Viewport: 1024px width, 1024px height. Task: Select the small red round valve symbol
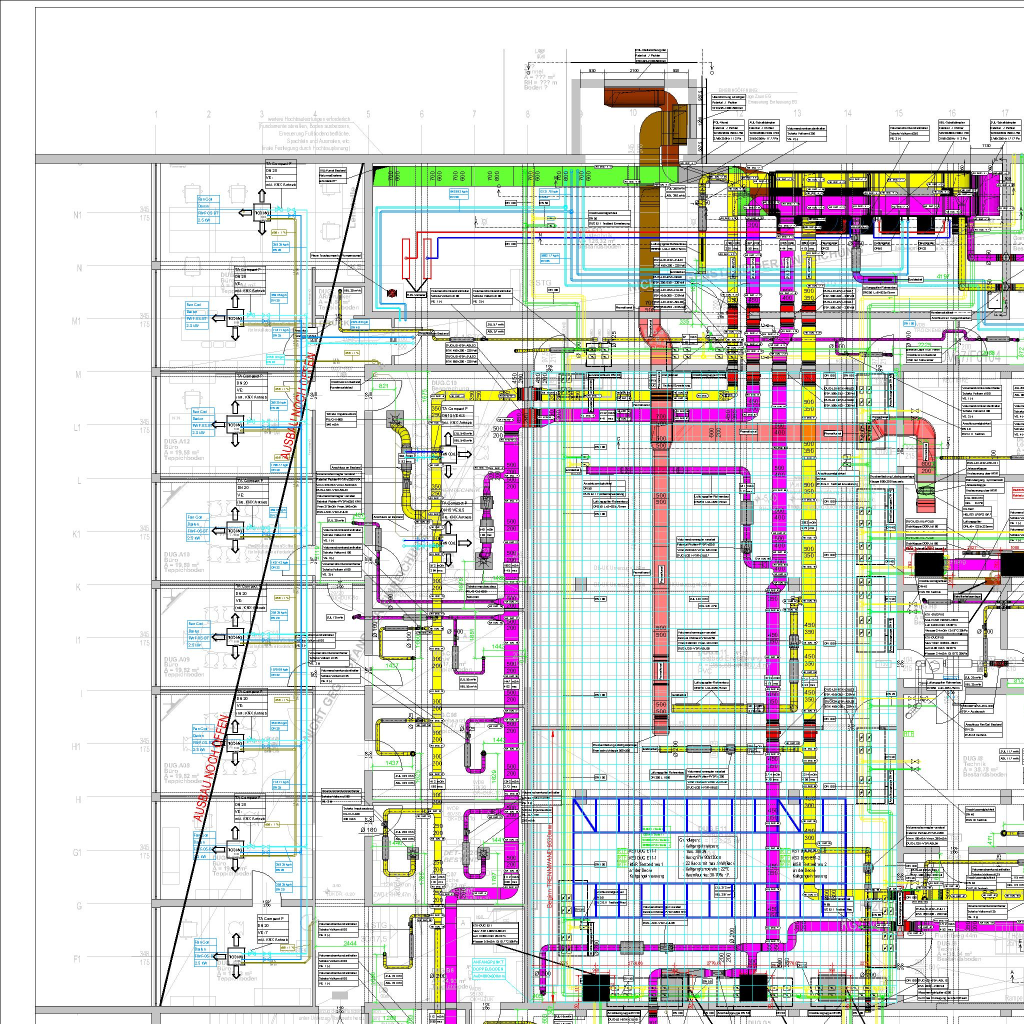[x=392, y=292]
